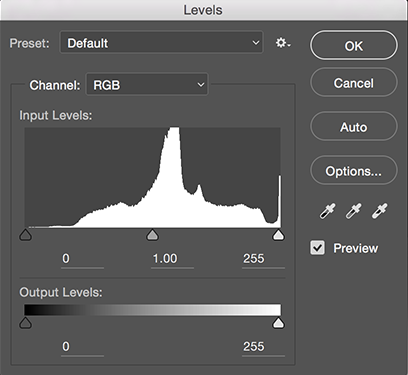Open the Options... dialog

(x=354, y=171)
